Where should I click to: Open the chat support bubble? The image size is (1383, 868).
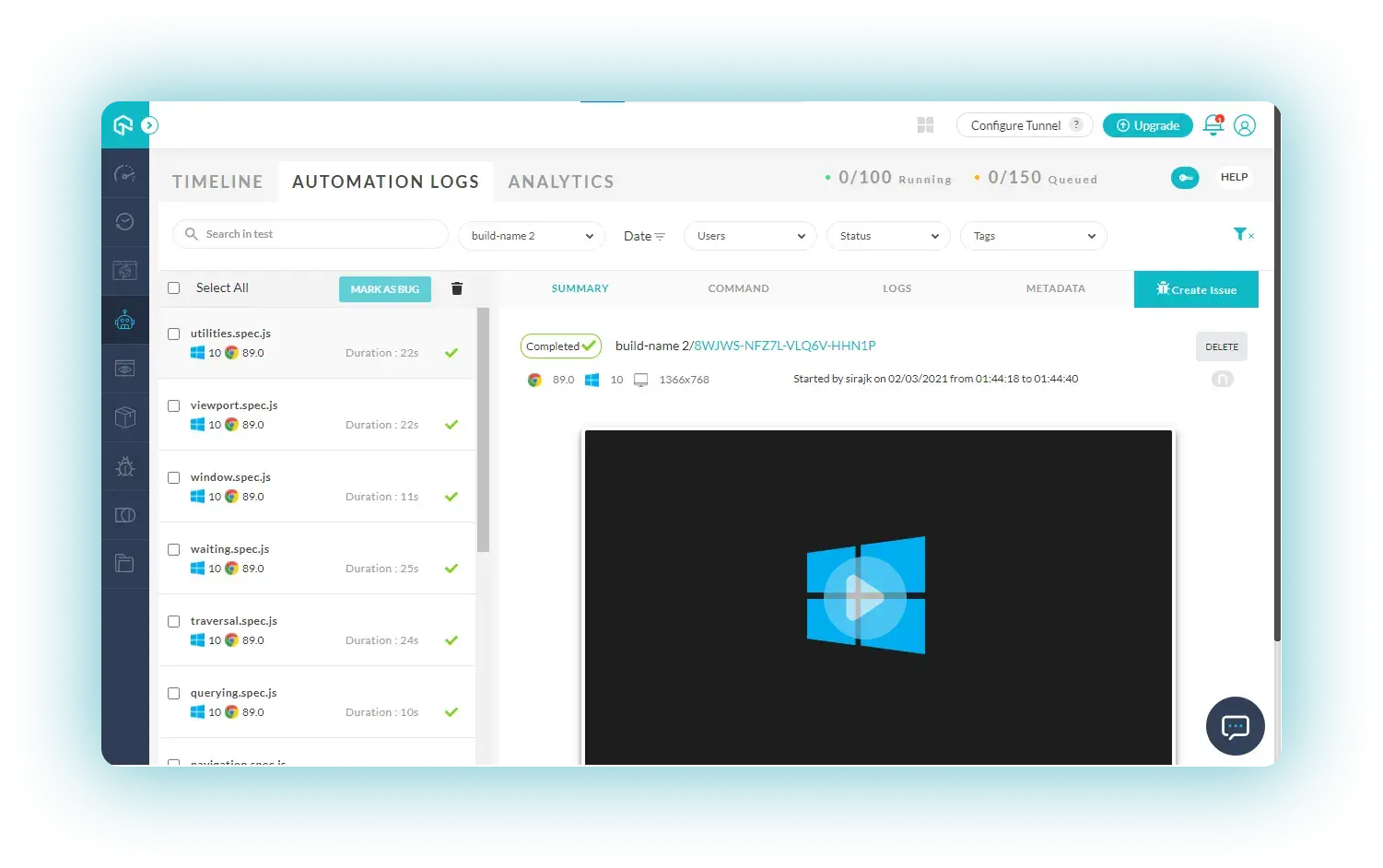pyautogui.click(x=1235, y=726)
